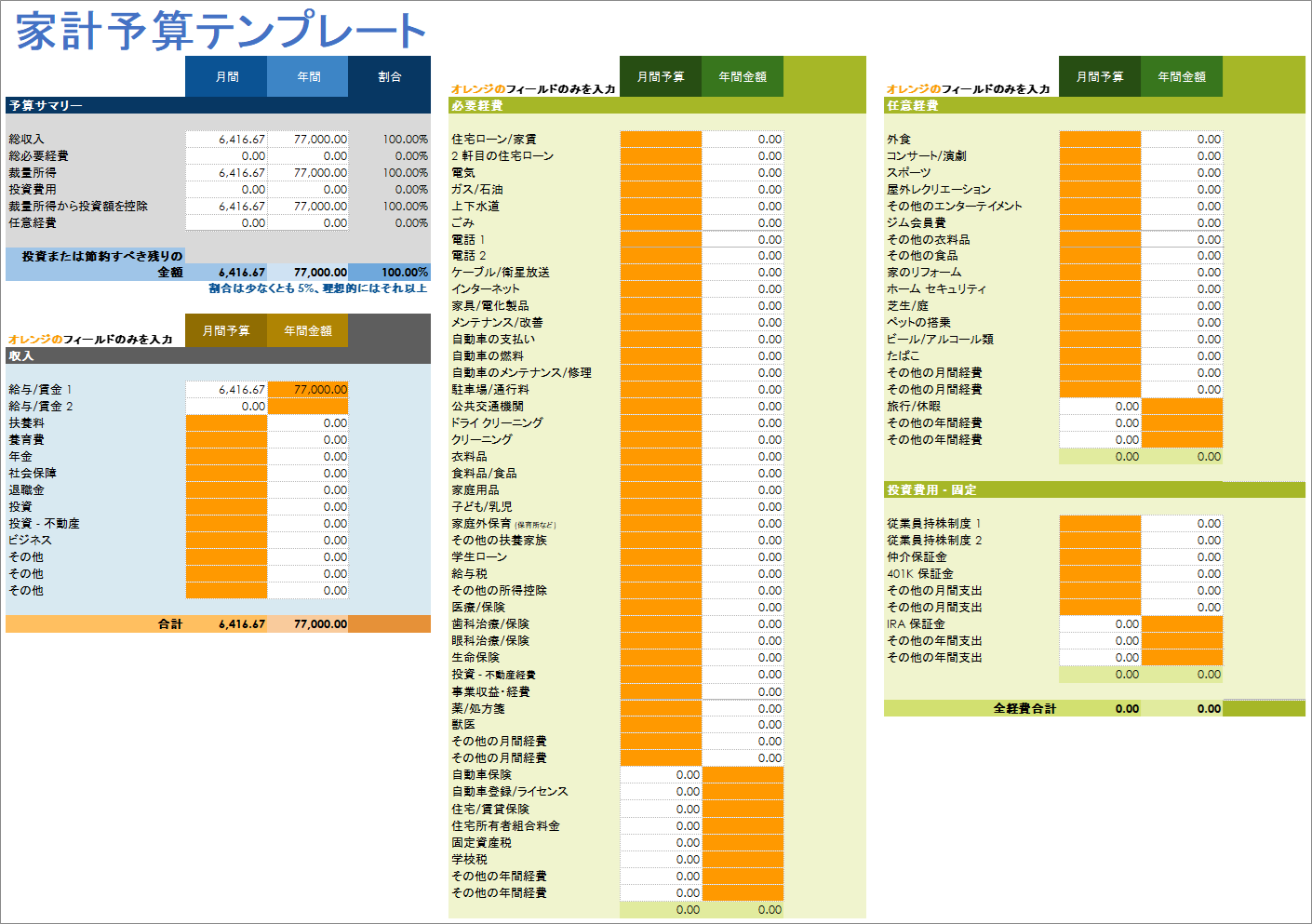
Task: Click orange monthly cell for 公共交通機関
Action: tap(661, 406)
